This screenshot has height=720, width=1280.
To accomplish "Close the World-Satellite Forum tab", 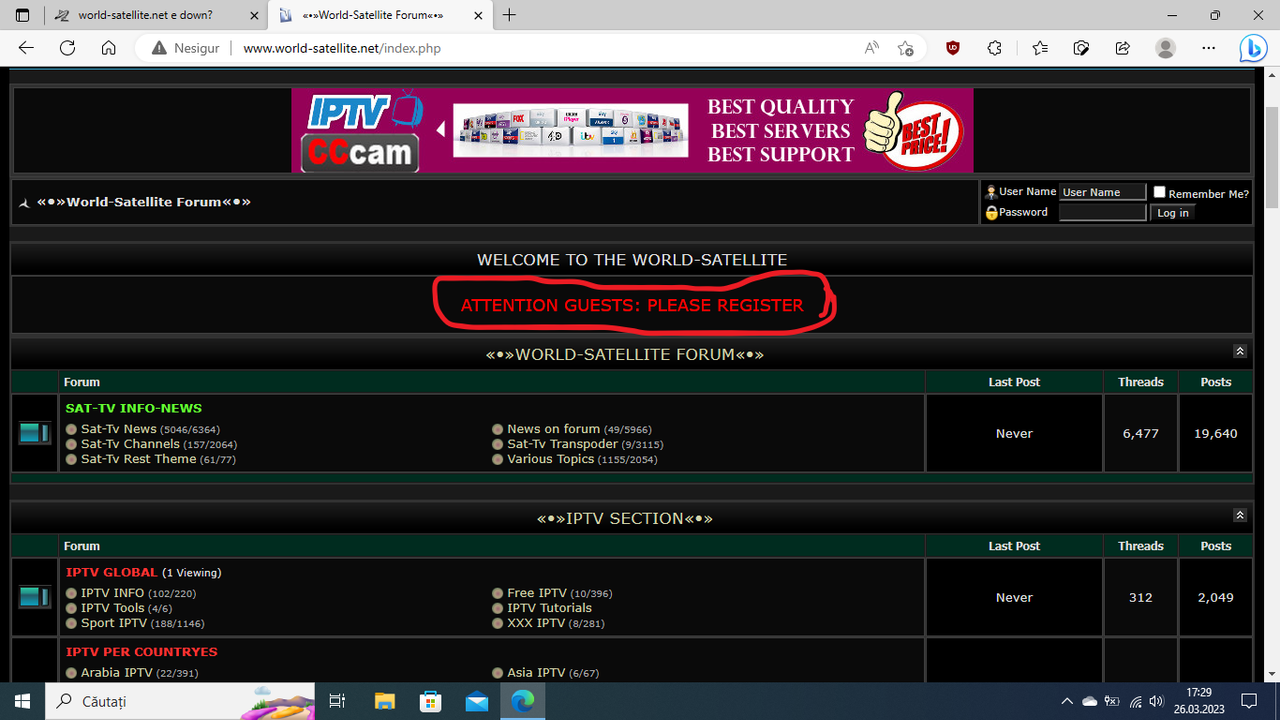I will click(x=479, y=15).
